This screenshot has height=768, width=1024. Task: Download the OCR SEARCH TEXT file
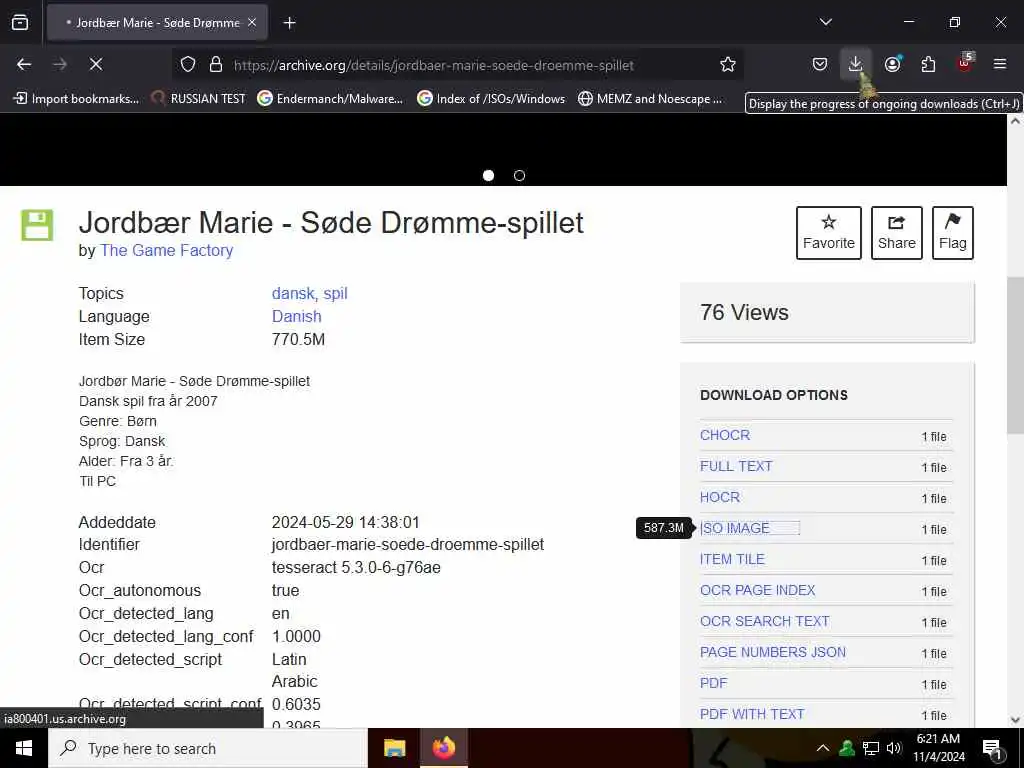[x=765, y=621]
